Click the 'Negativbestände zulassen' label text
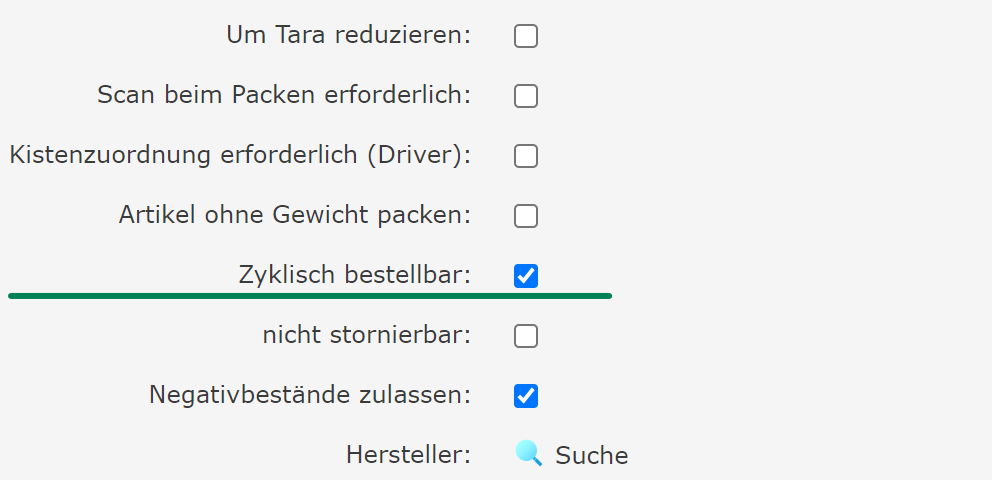Screen dimensions: 992x480 [x=309, y=395]
